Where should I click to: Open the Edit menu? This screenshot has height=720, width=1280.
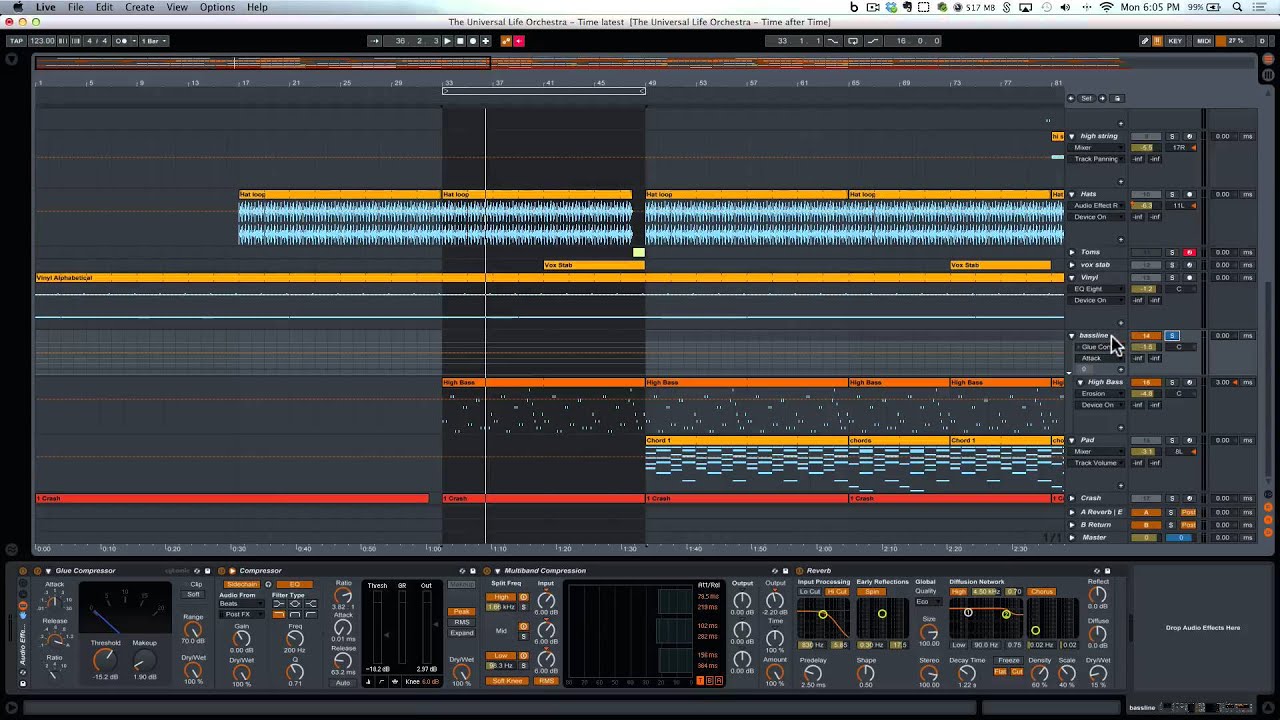click(x=104, y=7)
